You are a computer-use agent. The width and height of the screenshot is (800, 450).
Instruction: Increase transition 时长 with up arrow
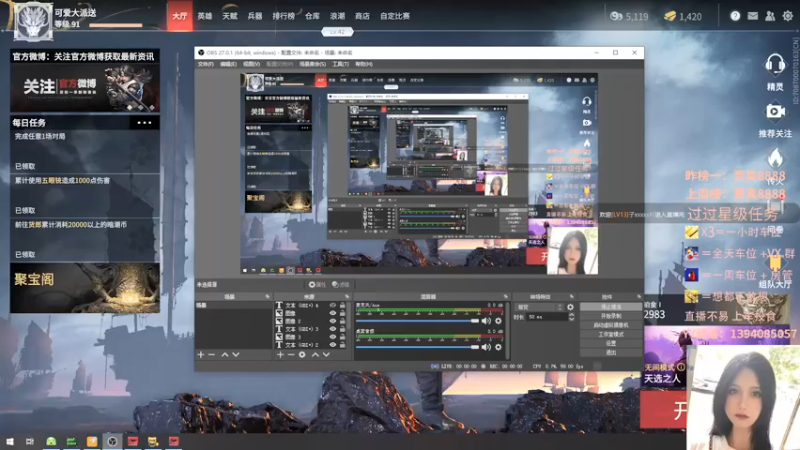pos(571,315)
